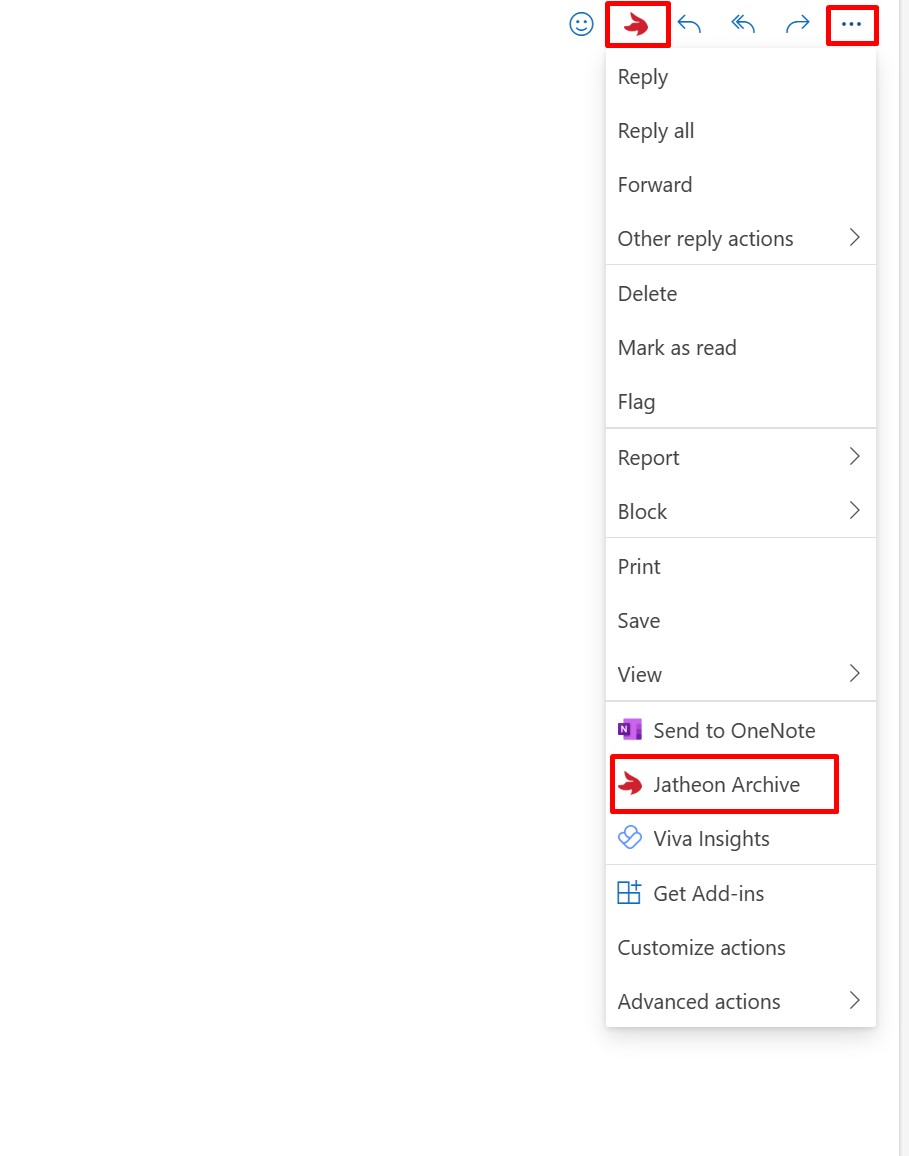Expand the Report submenu chevron
The image size is (909, 1156).
coord(854,457)
